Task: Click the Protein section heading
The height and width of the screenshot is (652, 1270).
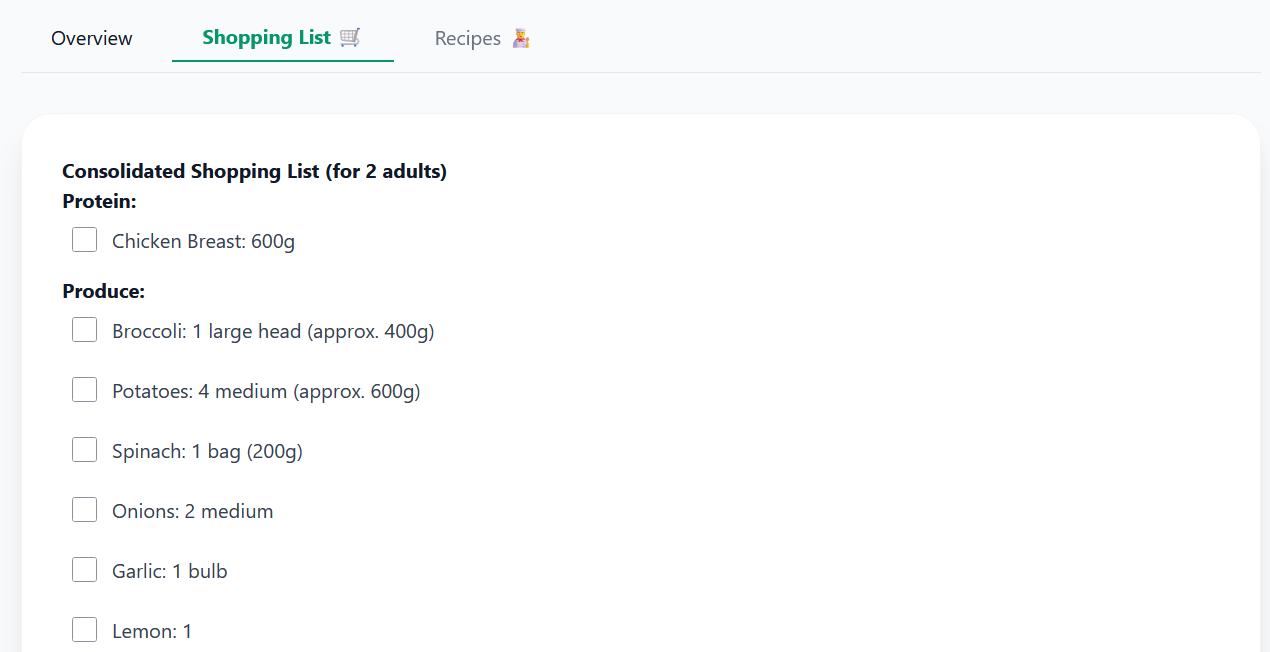Action: tap(99, 201)
